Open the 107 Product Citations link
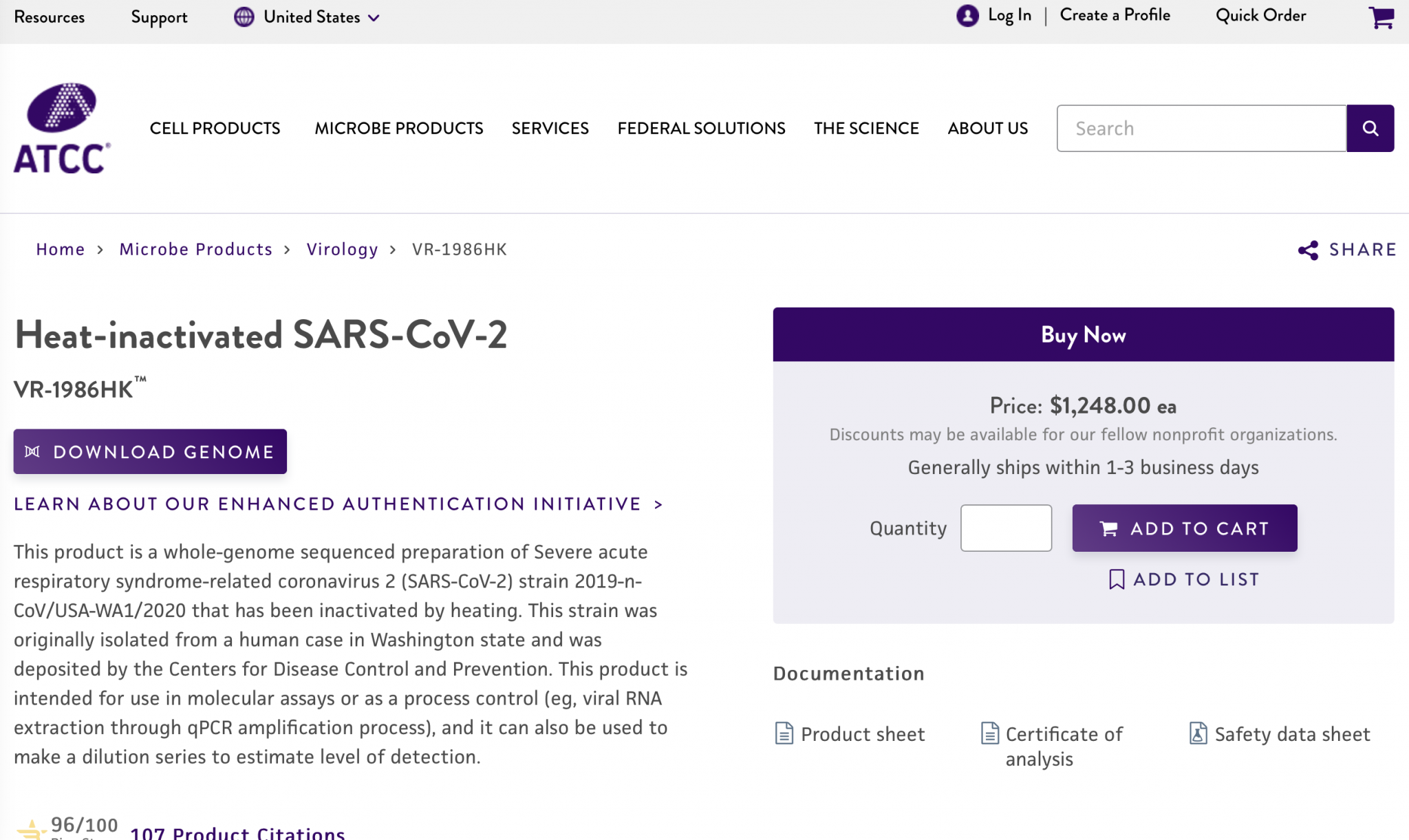Screen dimensions: 1409x840 pos(237,833)
